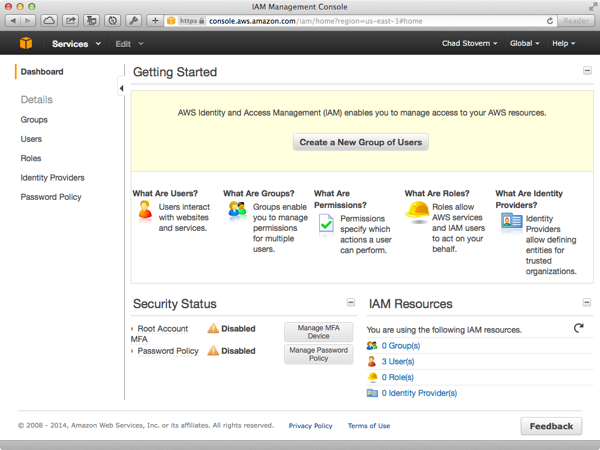600x450 pixels.
Task: Click the What Are Groups? heading
Action: click(x=259, y=193)
